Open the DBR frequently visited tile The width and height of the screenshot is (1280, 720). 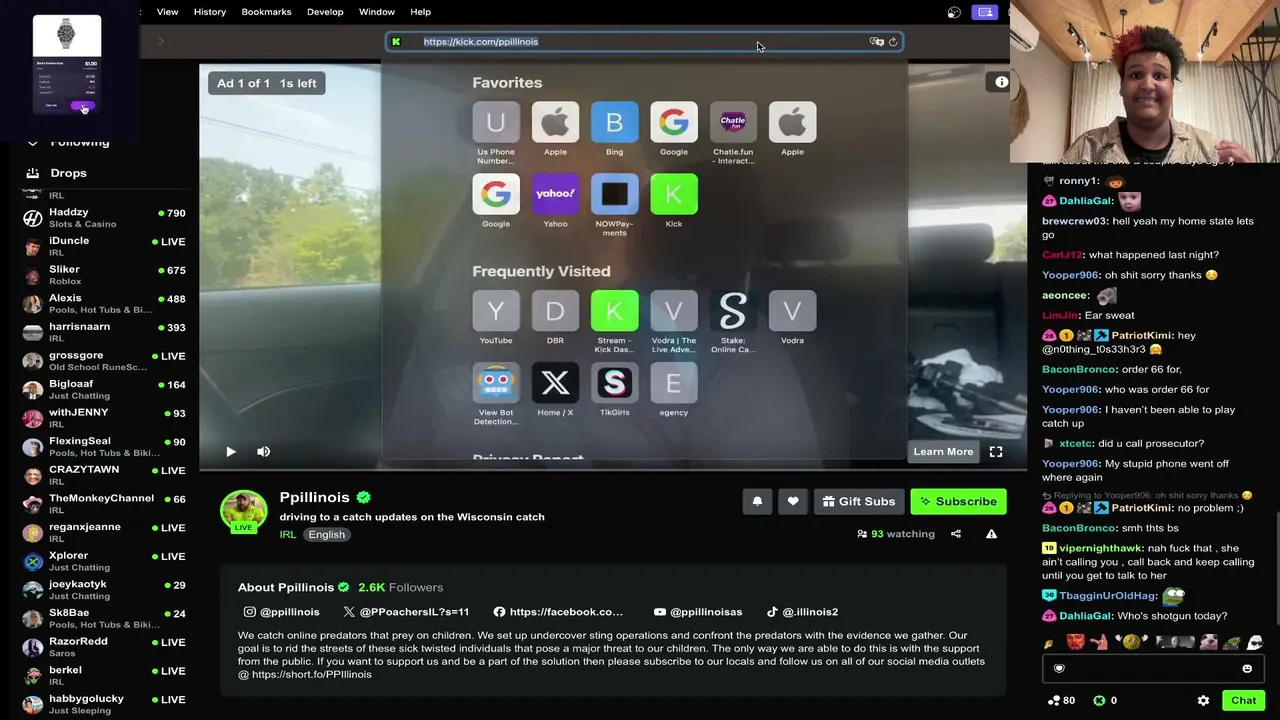pyautogui.click(x=555, y=318)
